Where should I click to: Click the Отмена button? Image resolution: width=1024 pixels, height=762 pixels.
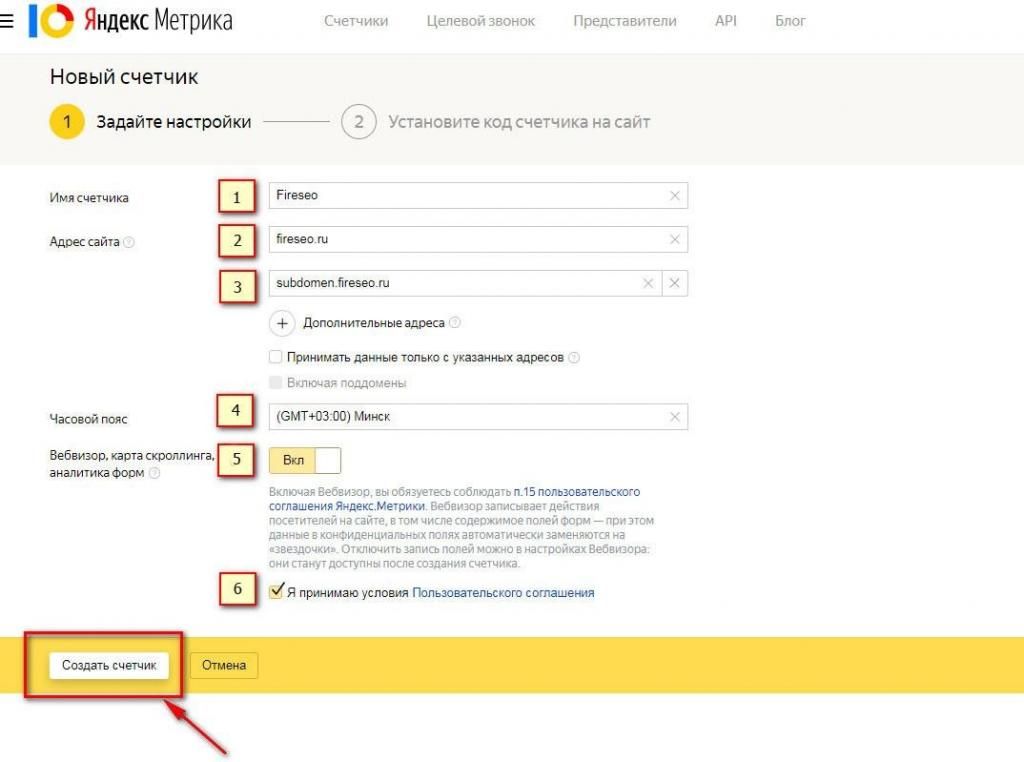pyautogui.click(x=224, y=665)
